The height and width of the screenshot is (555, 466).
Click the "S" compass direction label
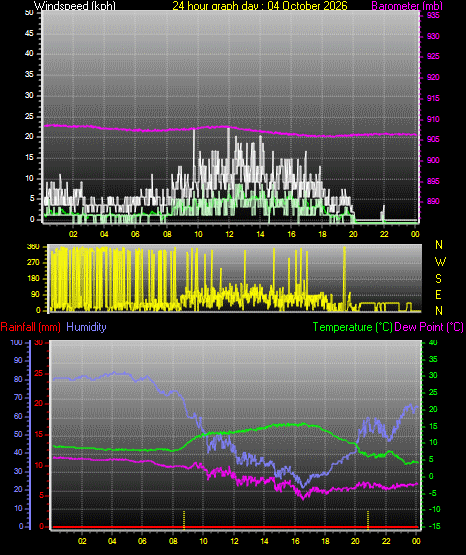coord(438,279)
